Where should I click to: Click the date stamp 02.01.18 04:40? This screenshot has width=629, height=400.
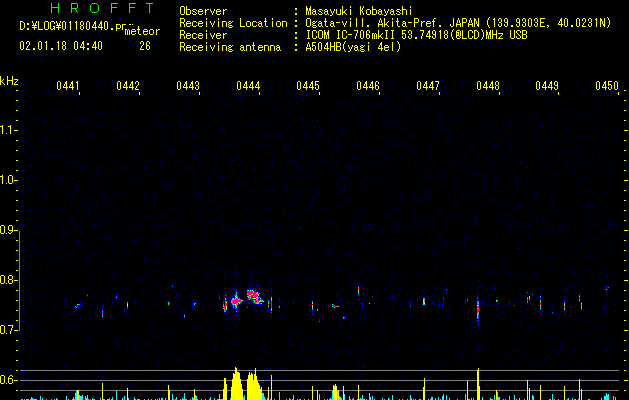61,45
